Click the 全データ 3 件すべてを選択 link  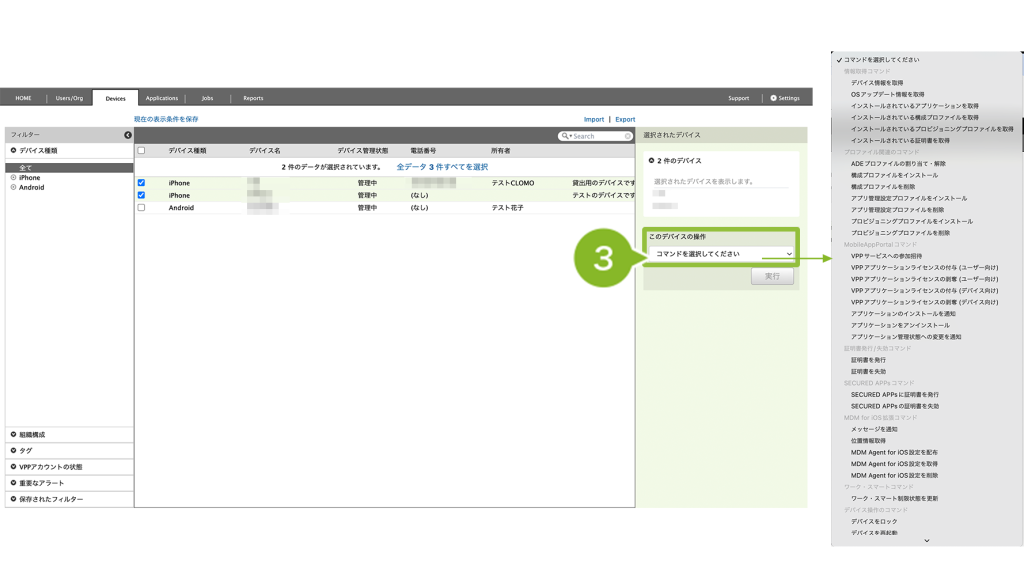click(x=442, y=167)
